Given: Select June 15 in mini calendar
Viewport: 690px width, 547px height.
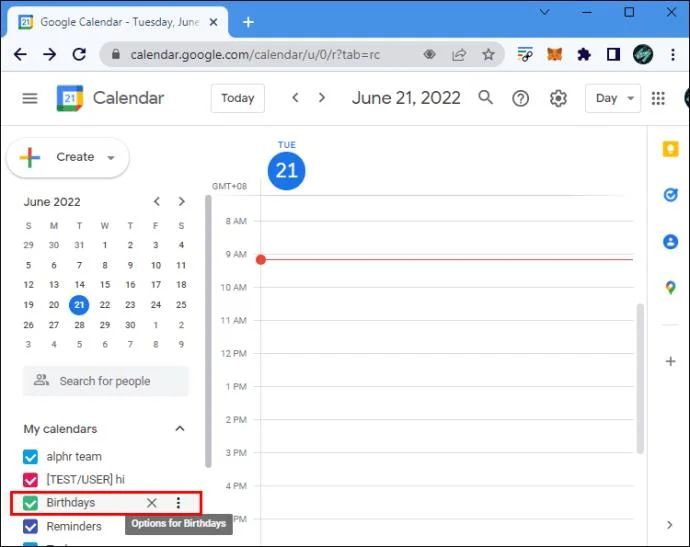Looking at the screenshot, I should (105, 285).
